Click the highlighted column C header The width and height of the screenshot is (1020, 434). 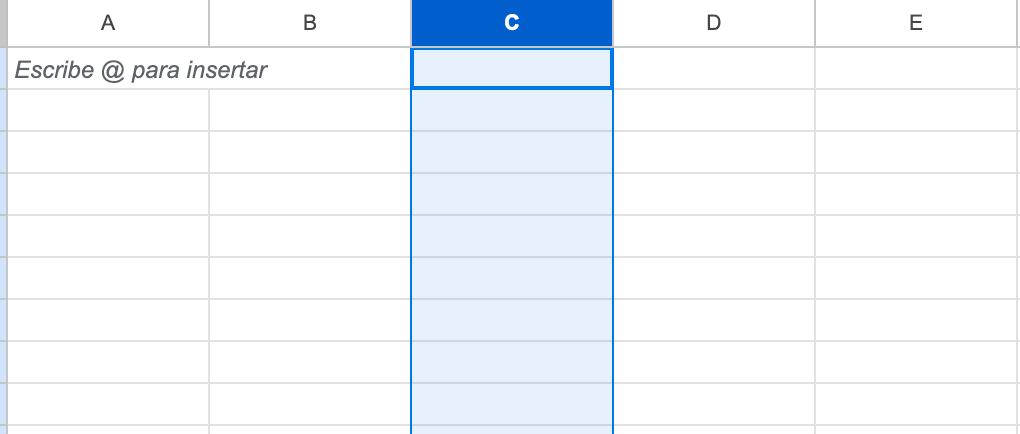coord(512,23)
